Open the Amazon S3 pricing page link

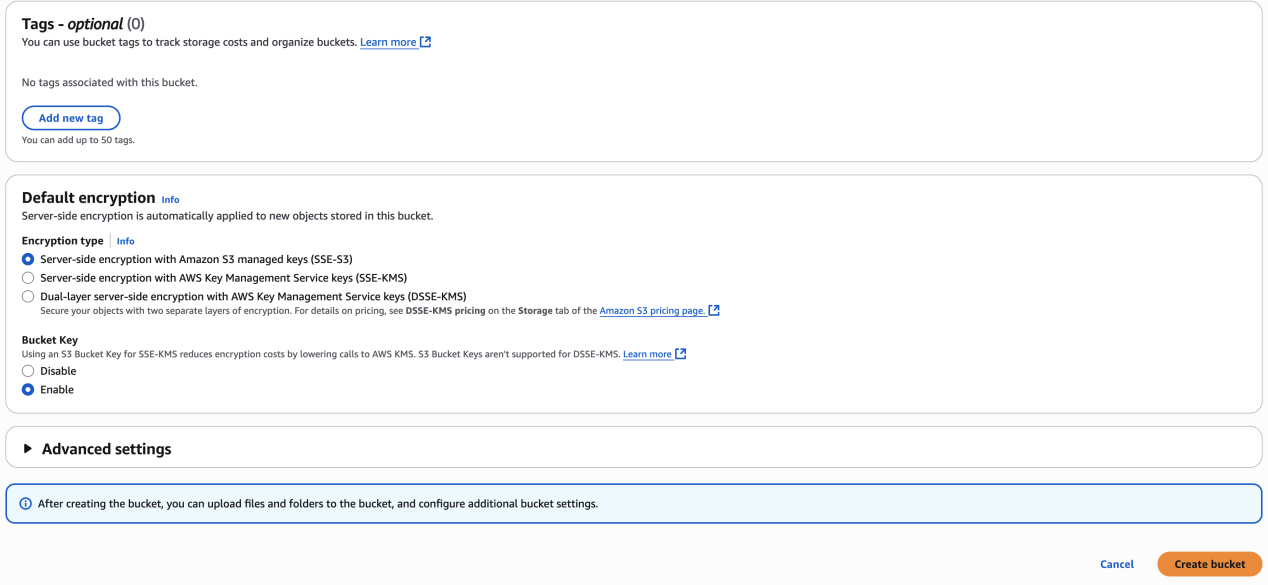tap(652, 310)
